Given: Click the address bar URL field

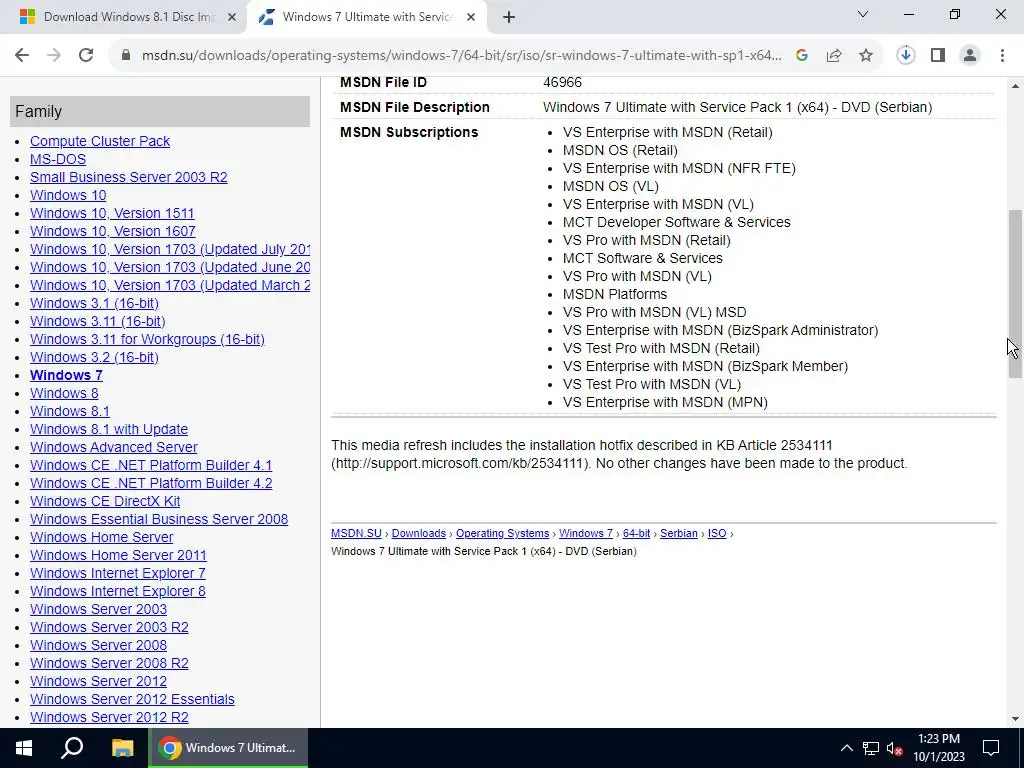Looking at the screenshot, I should click(461, 56).
